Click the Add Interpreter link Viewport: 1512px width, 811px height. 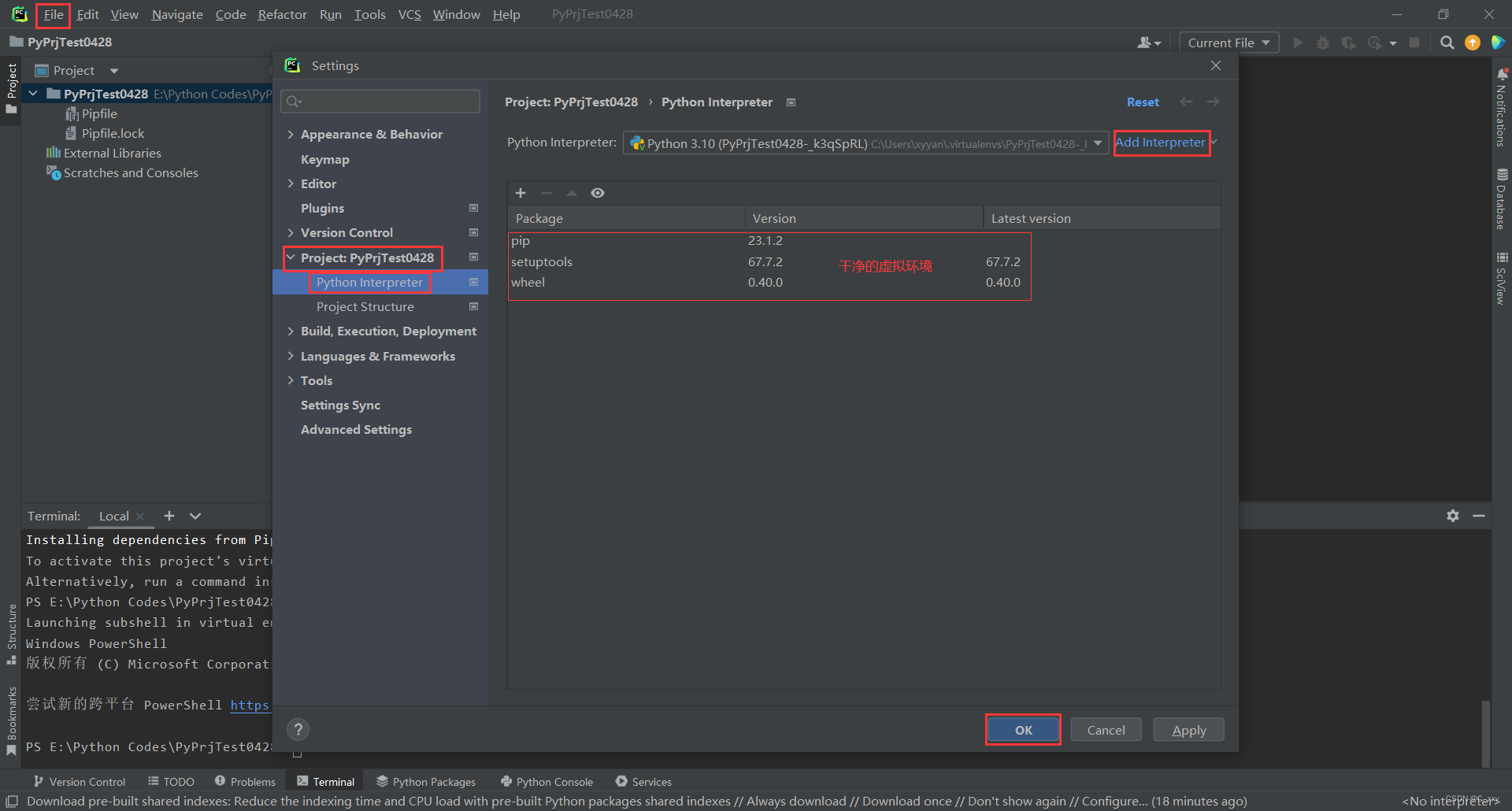click(x=1160, y=143)
